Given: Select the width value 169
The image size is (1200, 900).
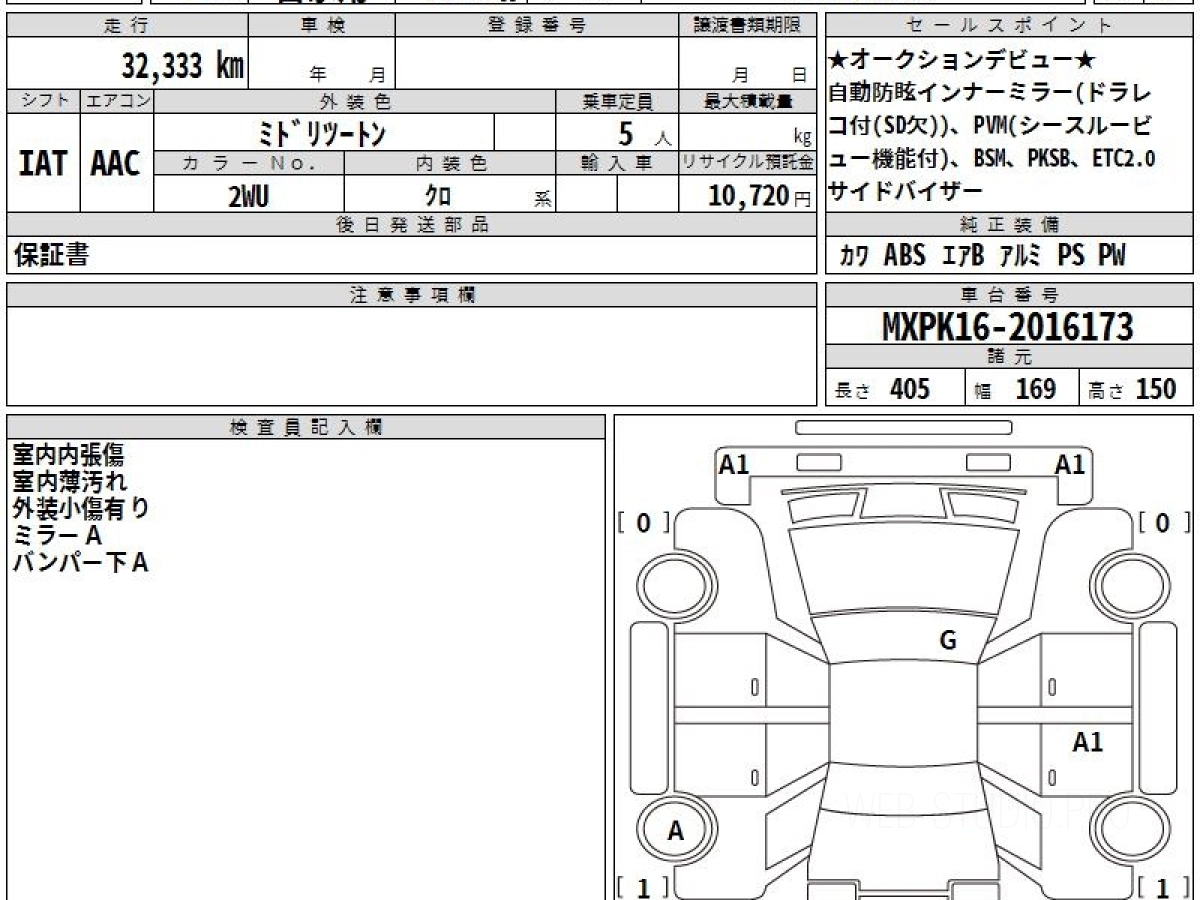Looking at the screenshot, I should (x=1036, y=389).
